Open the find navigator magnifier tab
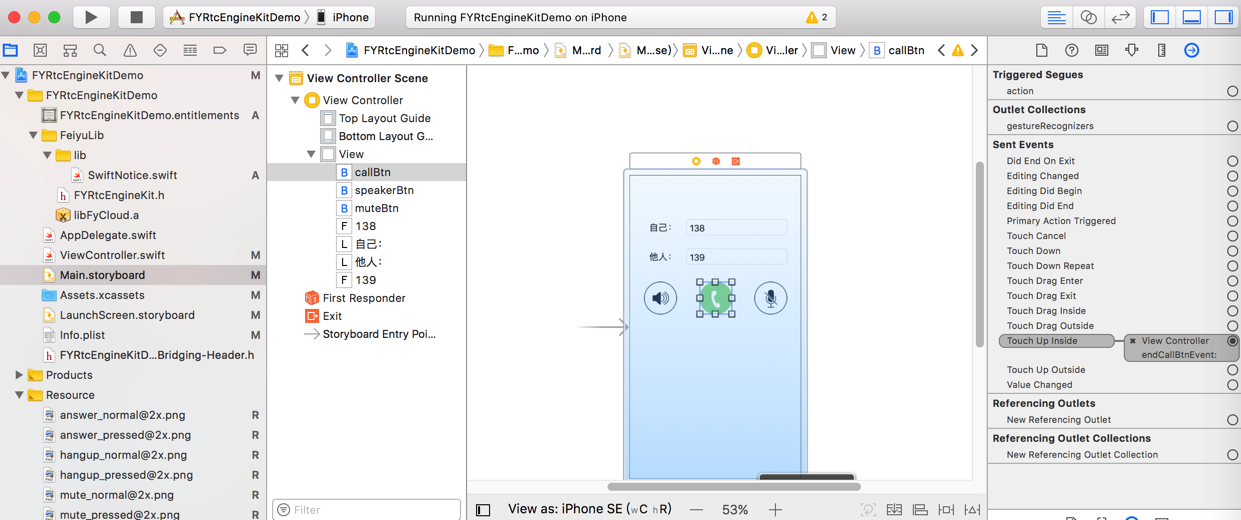The width and height of the screenshot is (1241, 520). (x=100, y=50)
